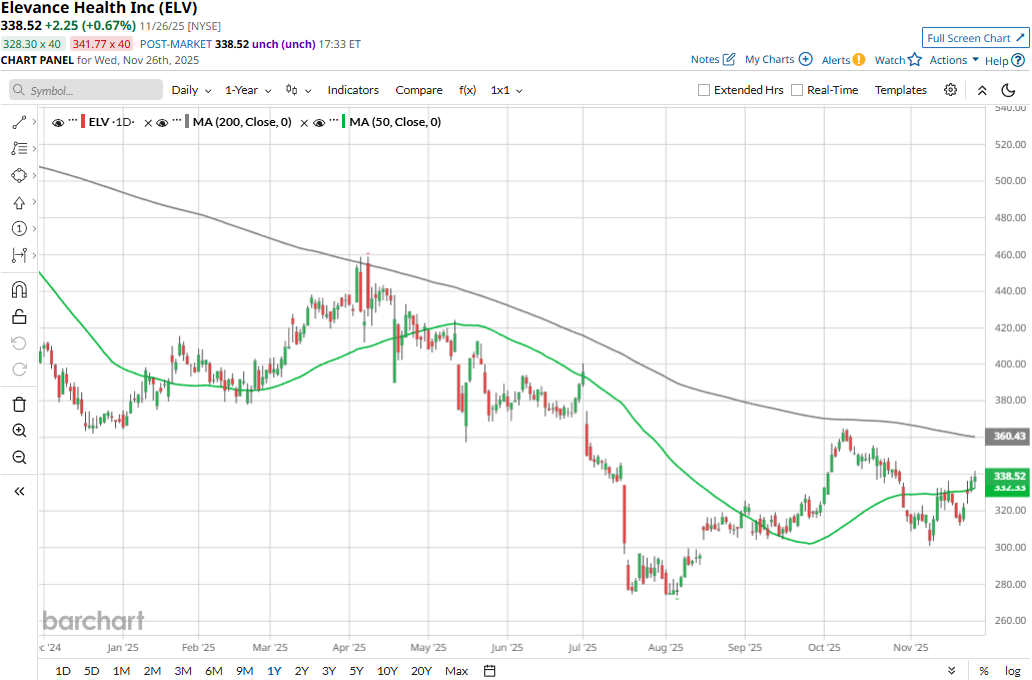Open the Indicators menu

[353, 90]
